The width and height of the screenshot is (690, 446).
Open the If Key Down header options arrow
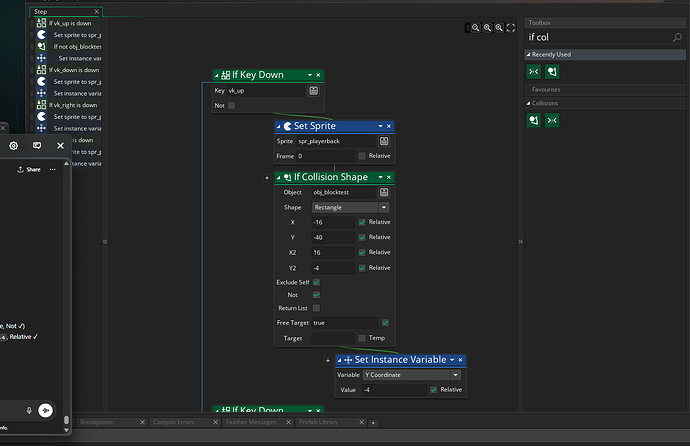coord(310,75)
